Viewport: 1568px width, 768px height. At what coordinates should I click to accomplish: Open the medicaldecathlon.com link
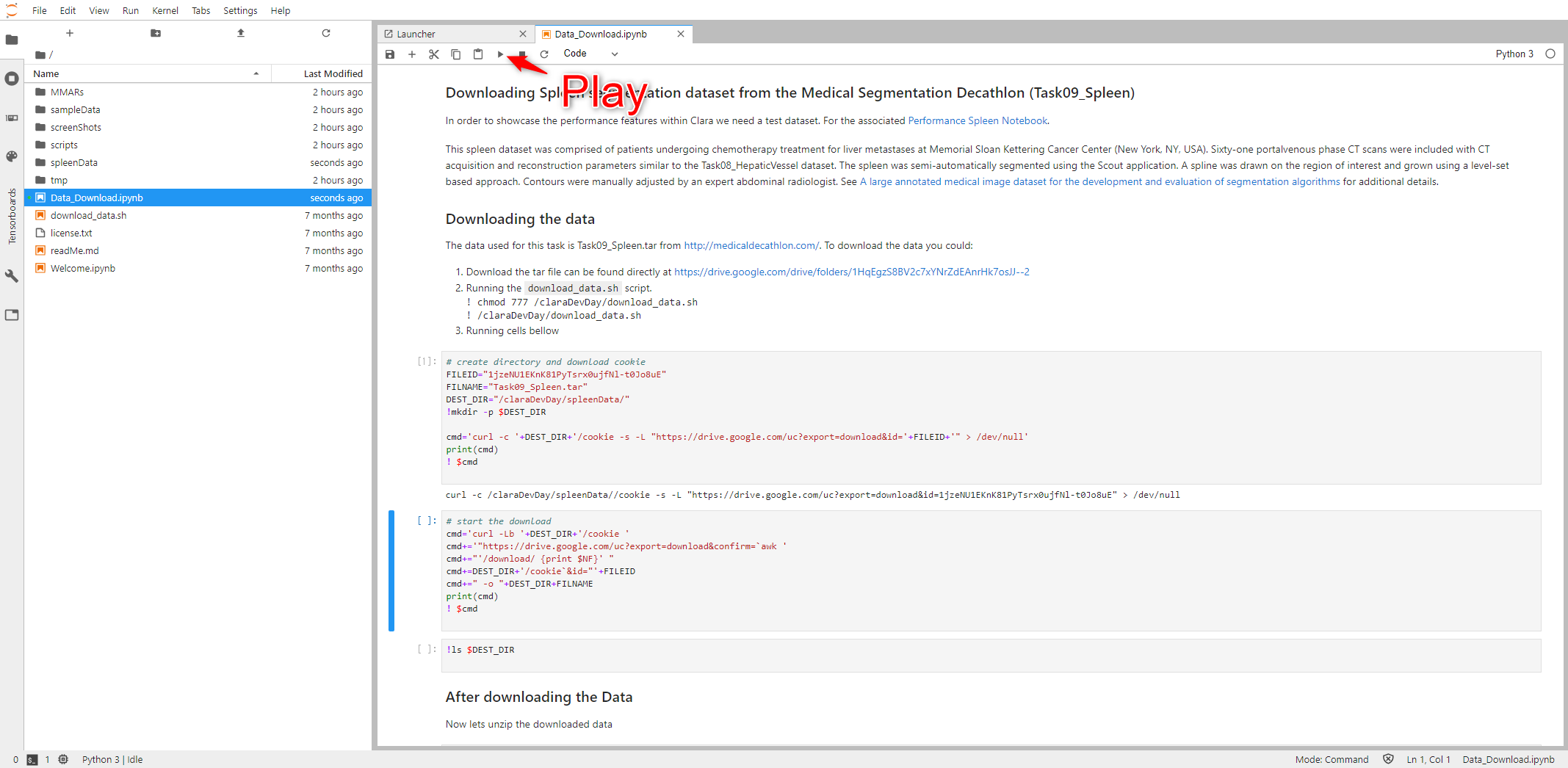pyautogui.click(x=751, y=245)
